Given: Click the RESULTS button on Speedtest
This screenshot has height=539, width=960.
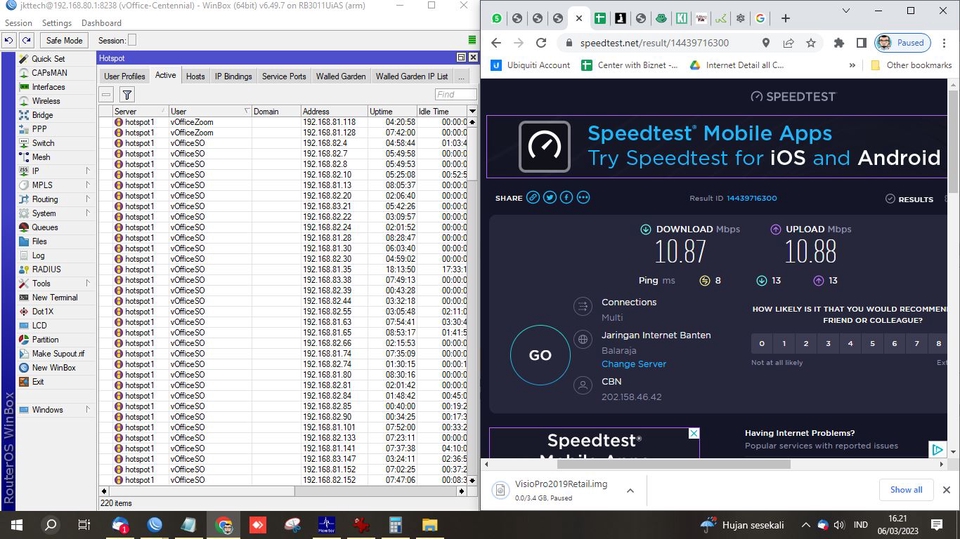Looking at the screenshot, I should [909, 199].
